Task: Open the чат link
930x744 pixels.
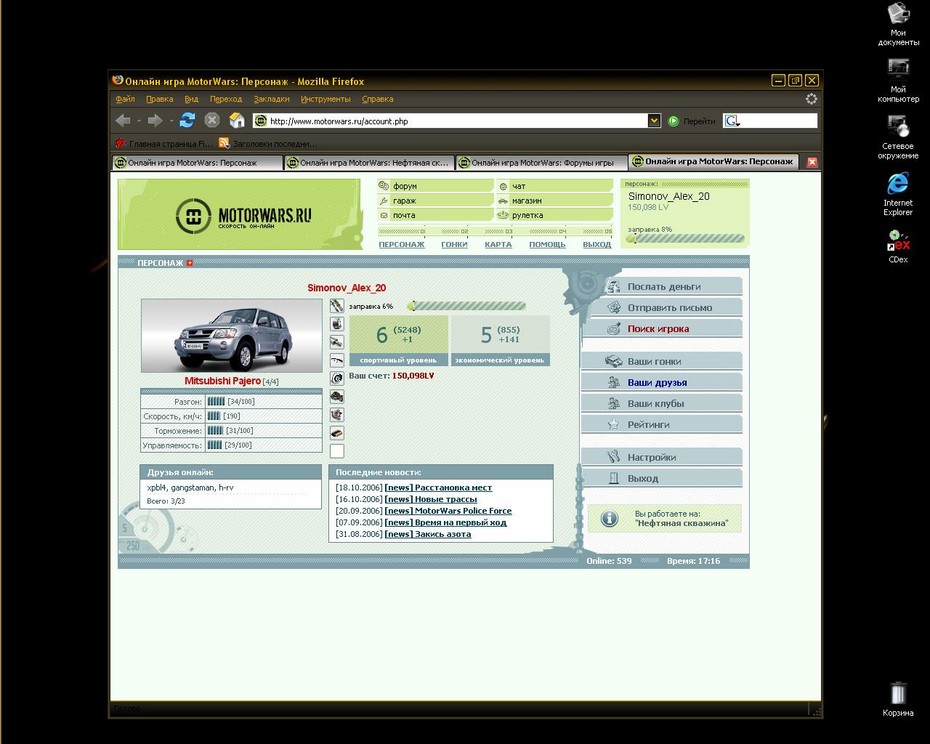Action: pos(555,186)
